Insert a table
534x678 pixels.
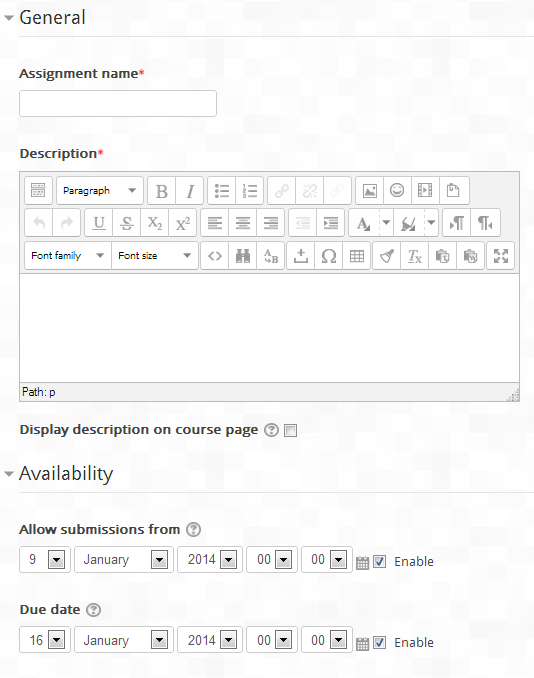357,256
